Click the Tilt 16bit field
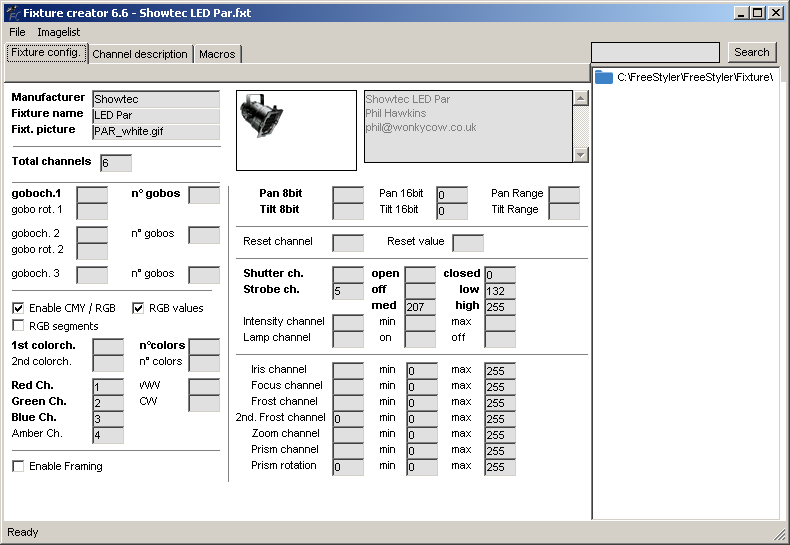This screenshot has height=545, width=790. point(452,211)
